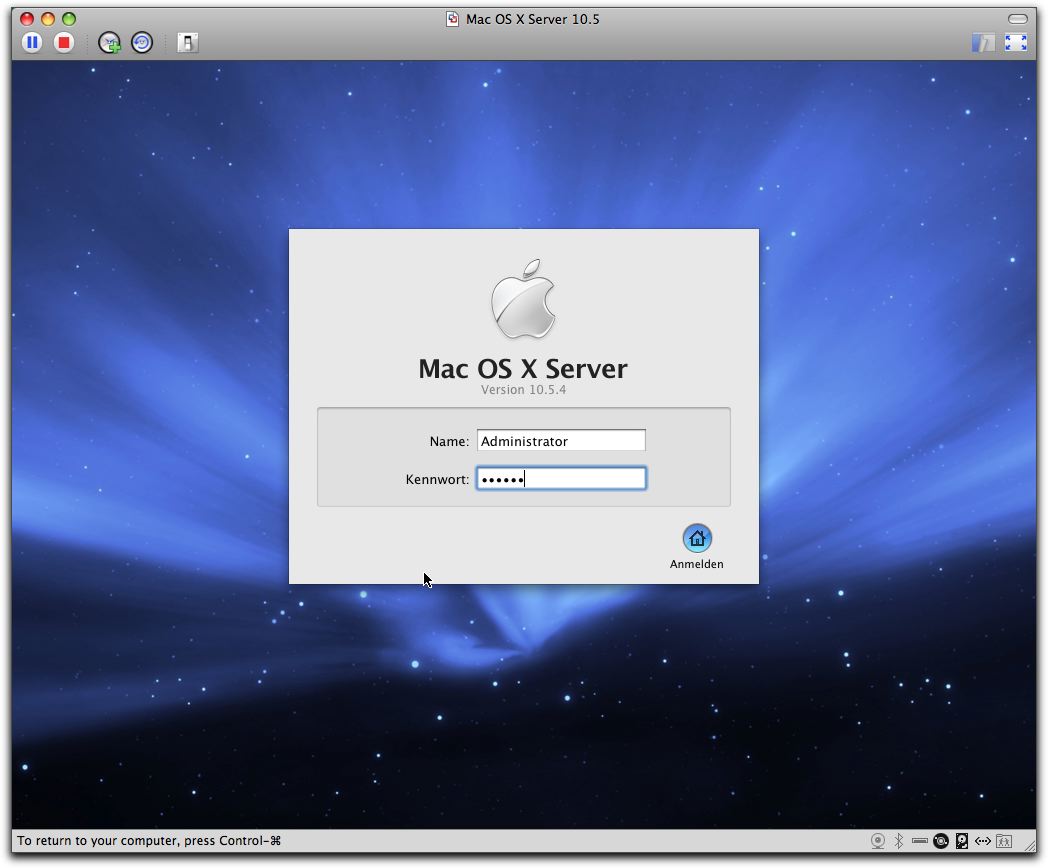Click the Name field containing Administrator
1048x868 pixels.
561,440
